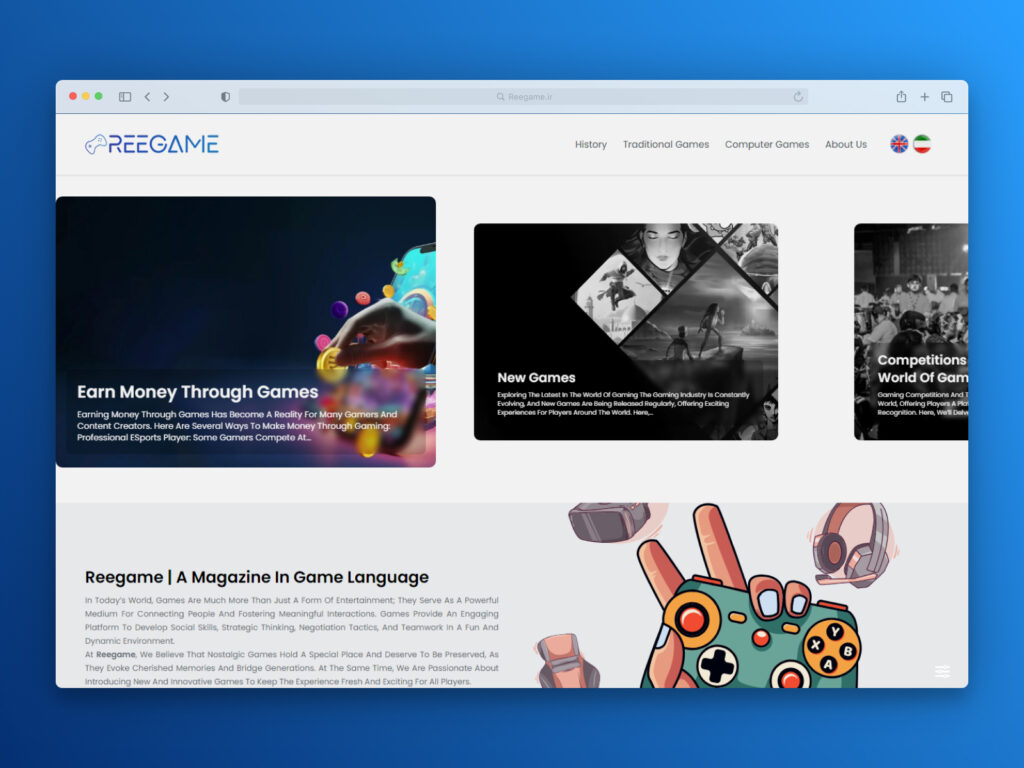Click the privacy shield icon beside address bar
This screenshot has width=1024, height=768.
[225, 97]
